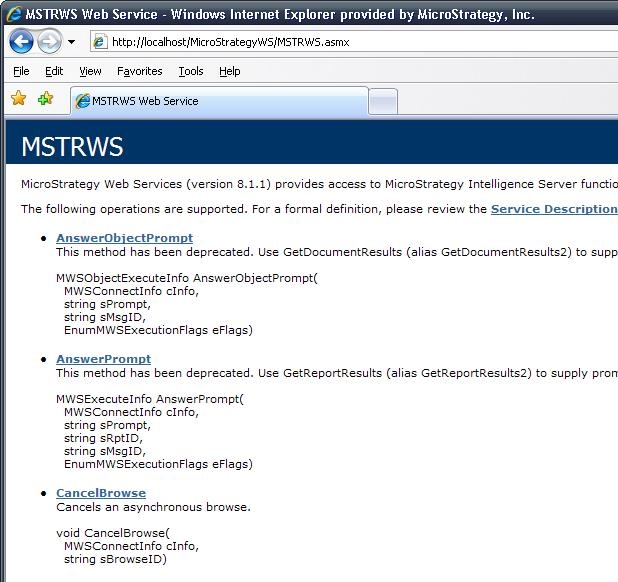Click 'MWSExecuteInfo AnswerPrompt(' signature text
This screenshot has height=582, width=618.
150,399
